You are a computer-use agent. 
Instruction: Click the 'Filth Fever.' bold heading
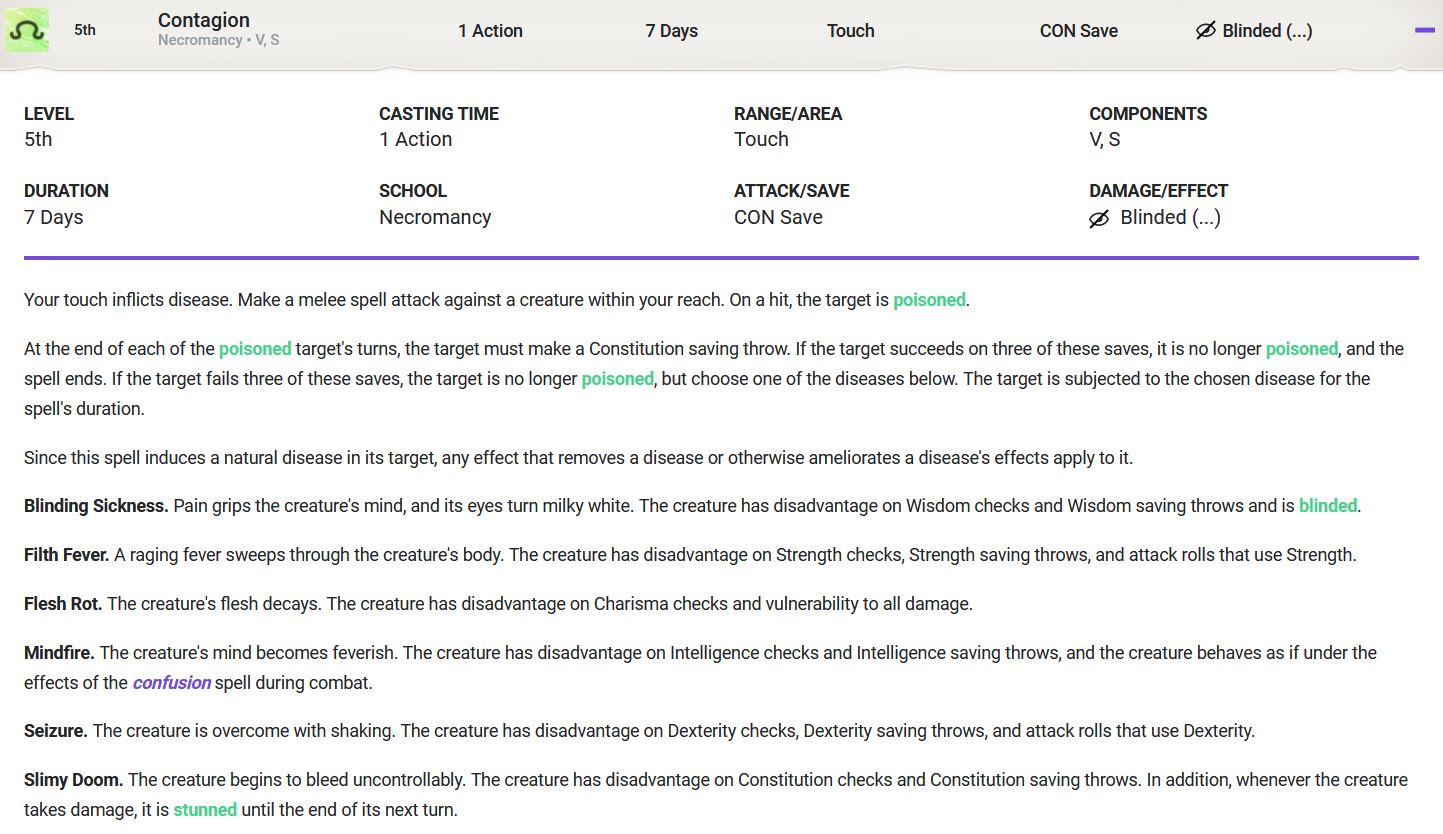67,555
